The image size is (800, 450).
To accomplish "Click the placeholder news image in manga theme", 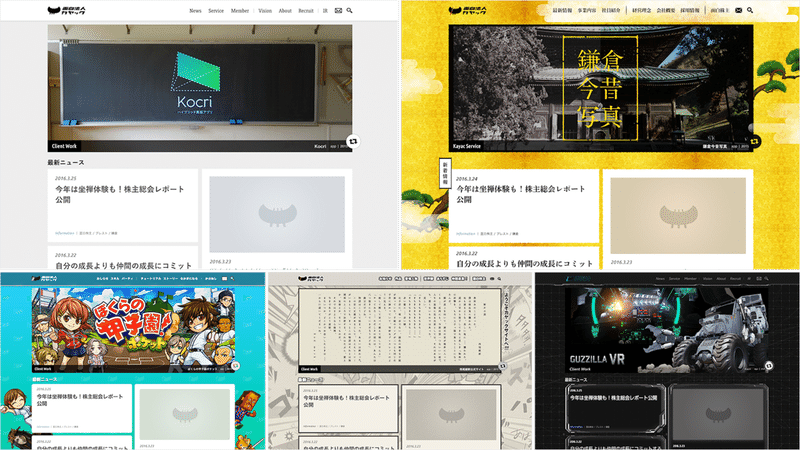I will [x=452, y=415].
